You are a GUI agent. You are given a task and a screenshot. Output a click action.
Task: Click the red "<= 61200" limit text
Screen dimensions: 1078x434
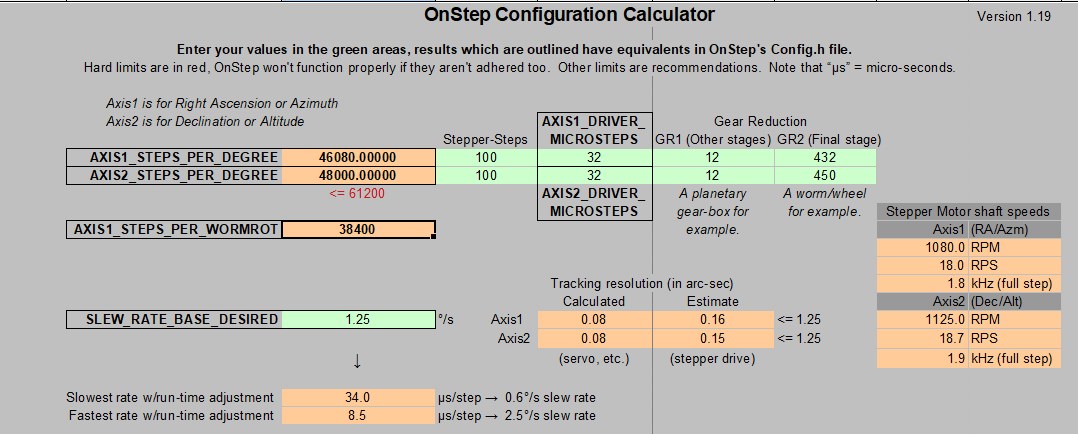[357, 194]
